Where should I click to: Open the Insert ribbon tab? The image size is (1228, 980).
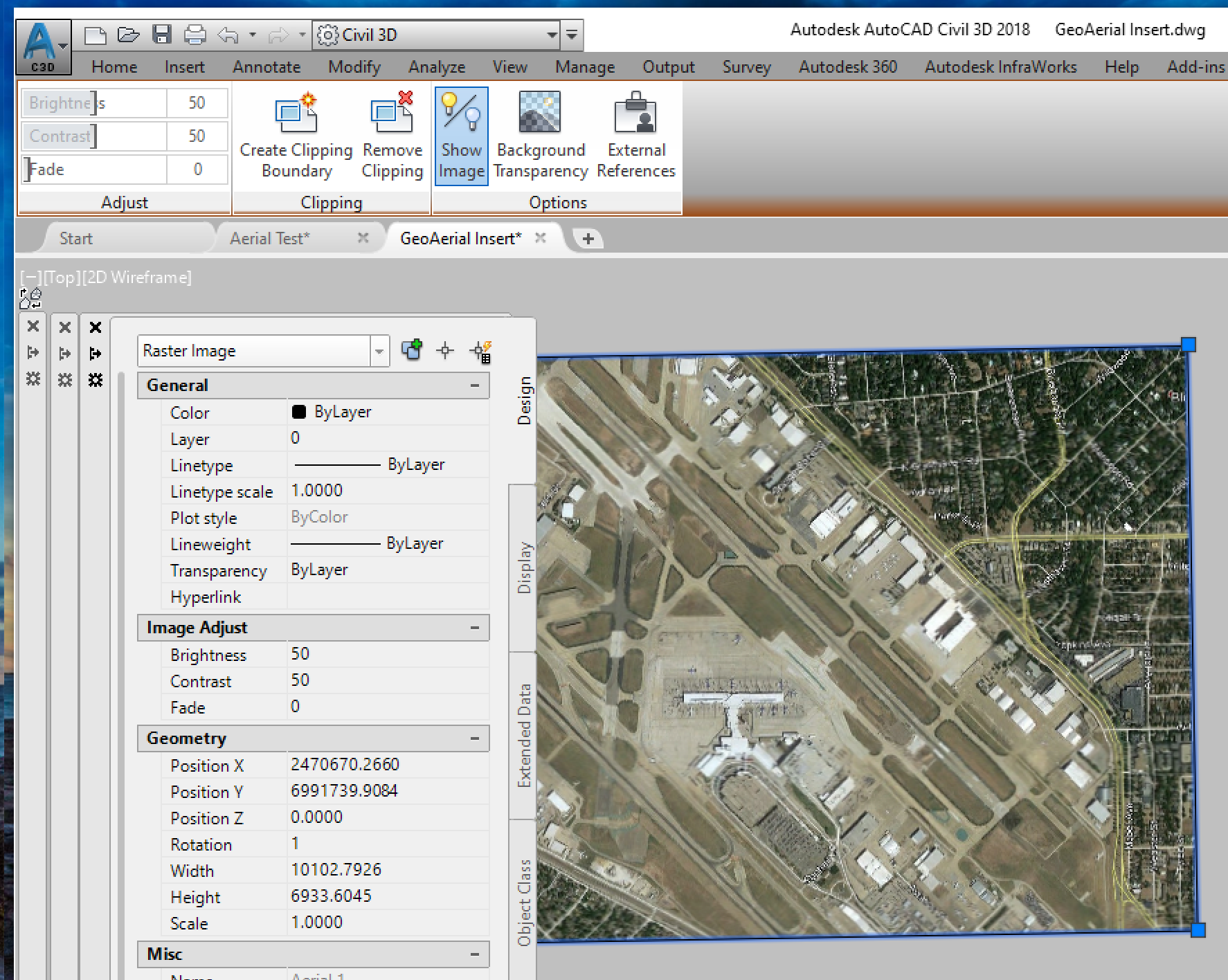point(184,67)
